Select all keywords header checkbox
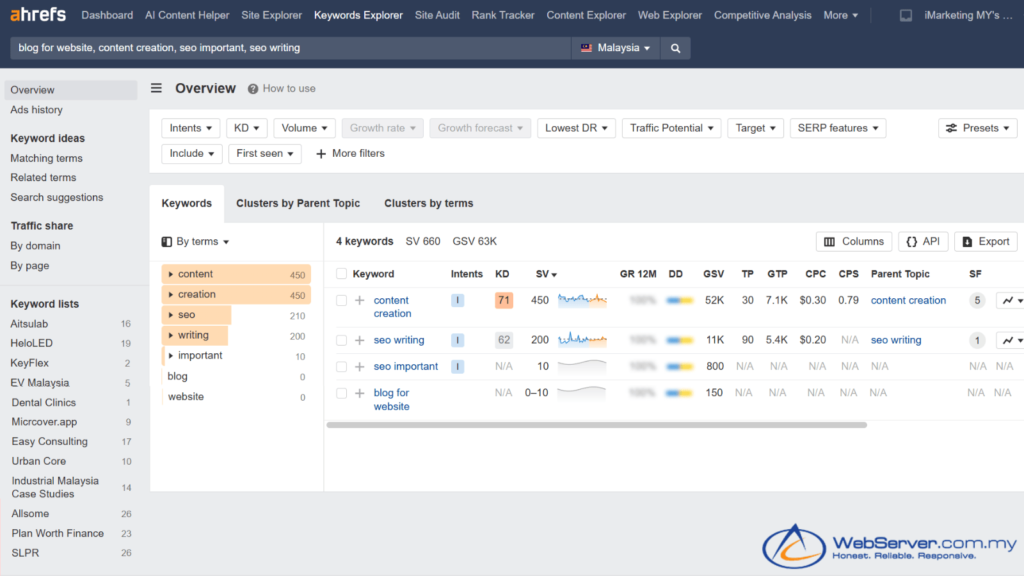Screen dimensions: 1024x576 coord(341,274)
